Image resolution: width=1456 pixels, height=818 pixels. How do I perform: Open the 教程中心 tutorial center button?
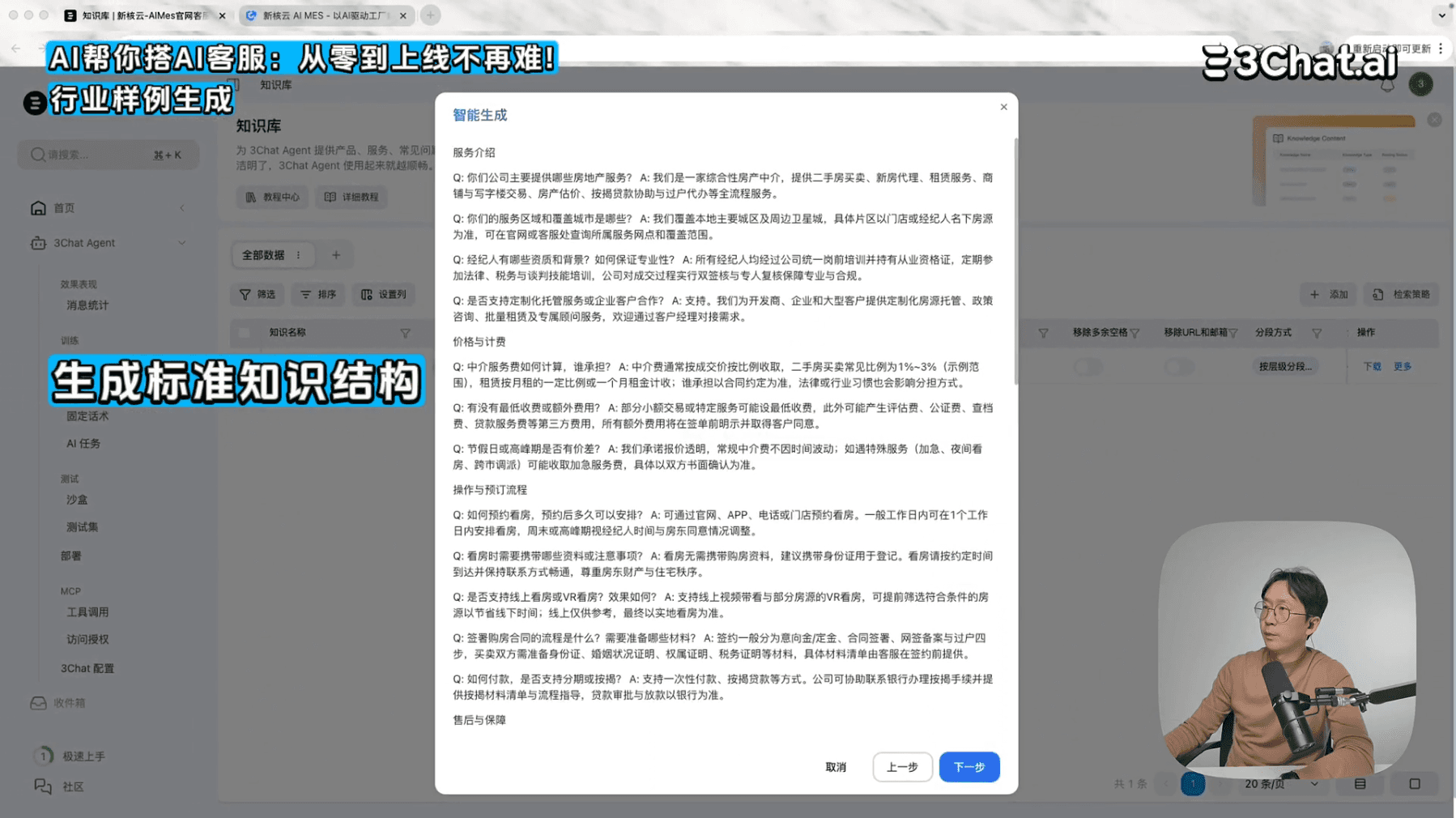click(x=273, y=197)
